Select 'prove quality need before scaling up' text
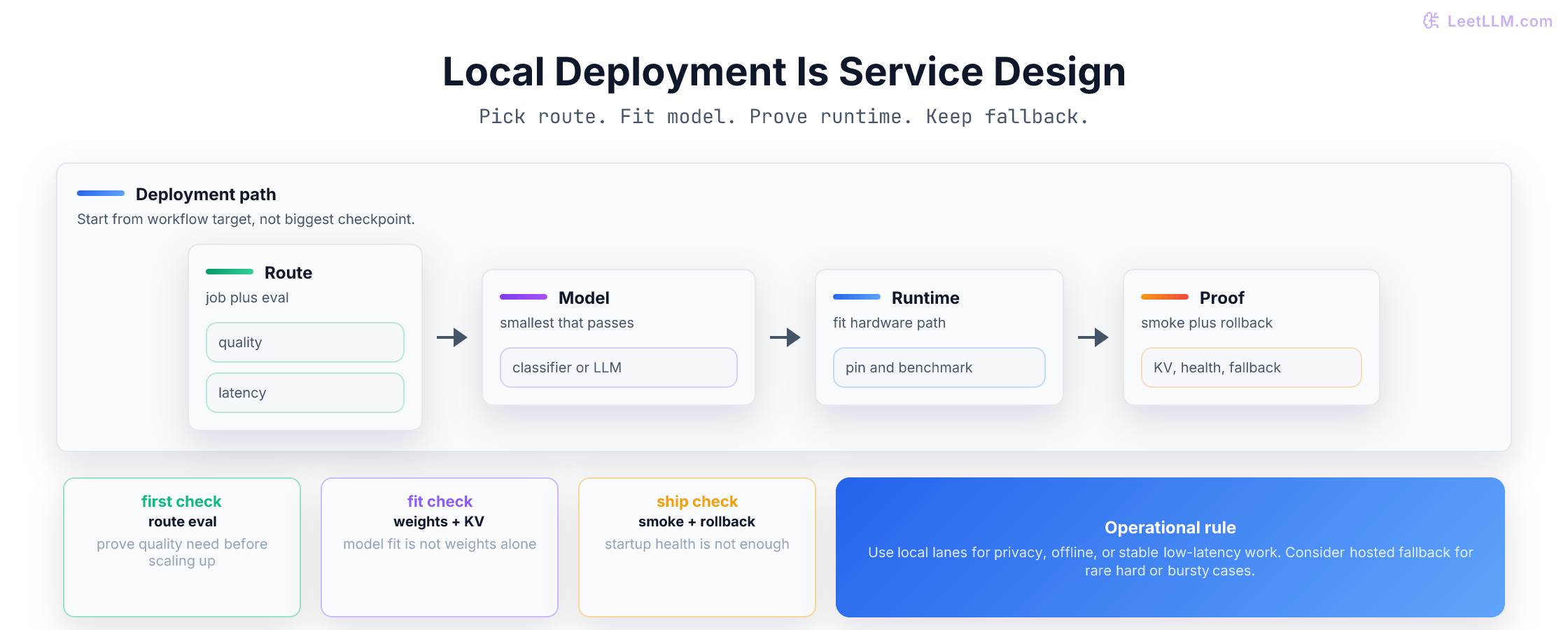The image size is (1568, 630). pos(182,552)
